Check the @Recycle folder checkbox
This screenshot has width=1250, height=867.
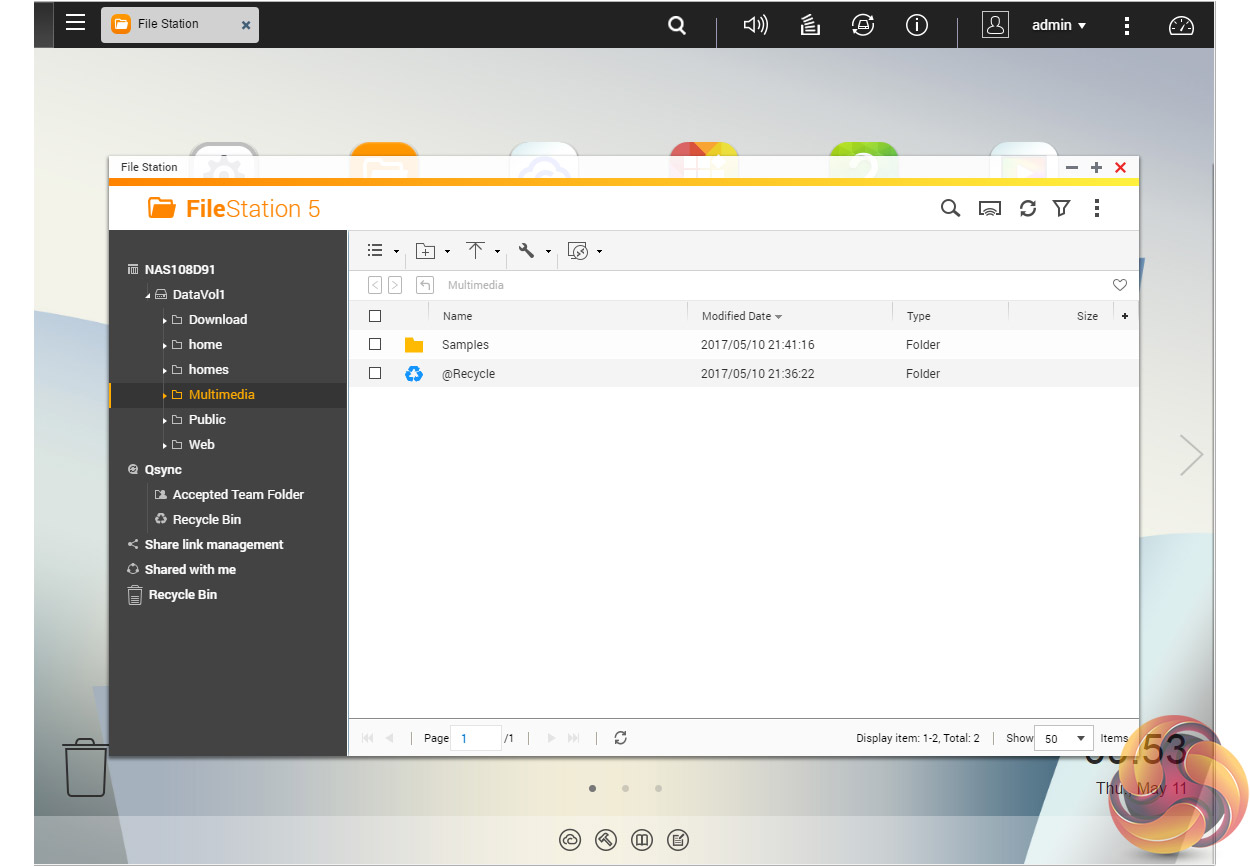375,373
